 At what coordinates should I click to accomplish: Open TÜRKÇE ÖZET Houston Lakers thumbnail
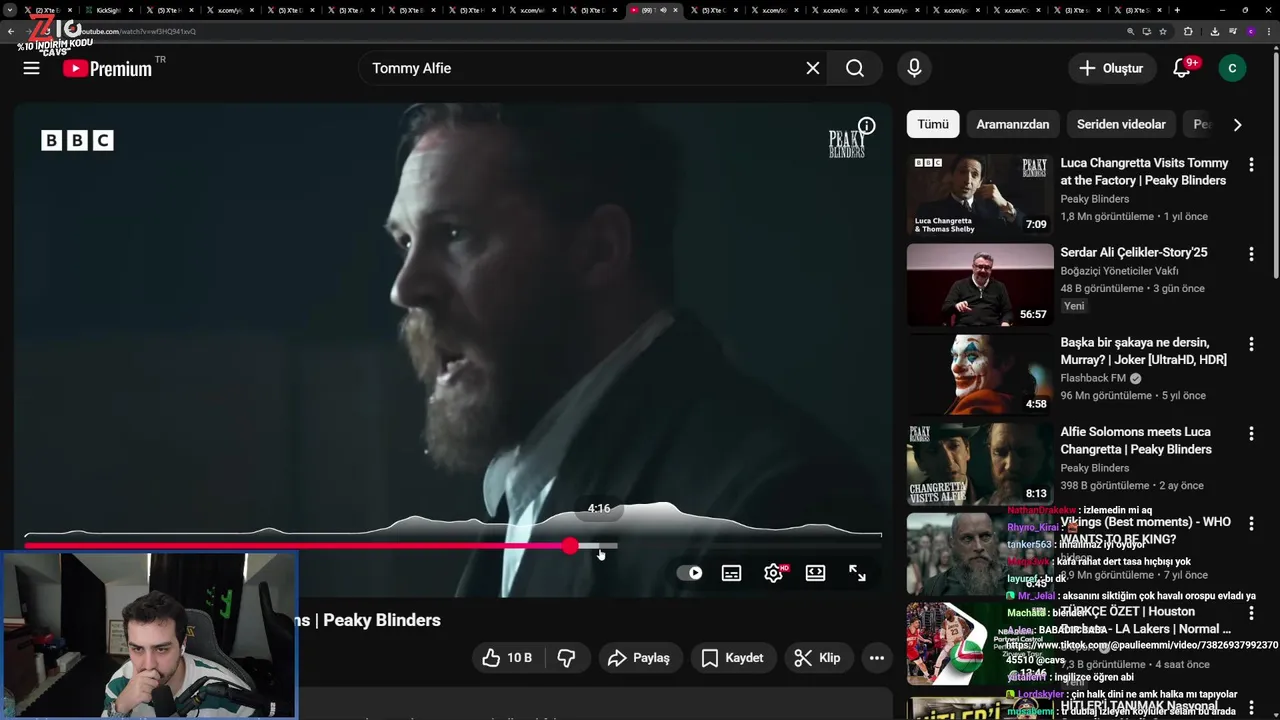point(980,643)
